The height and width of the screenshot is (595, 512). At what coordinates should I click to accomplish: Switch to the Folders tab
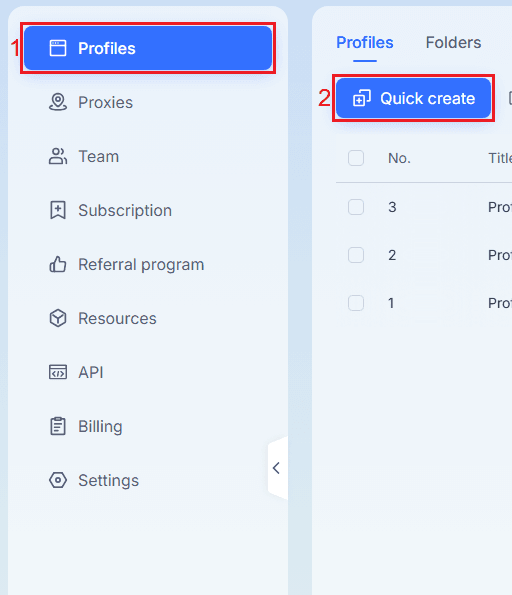pos(453,42)
